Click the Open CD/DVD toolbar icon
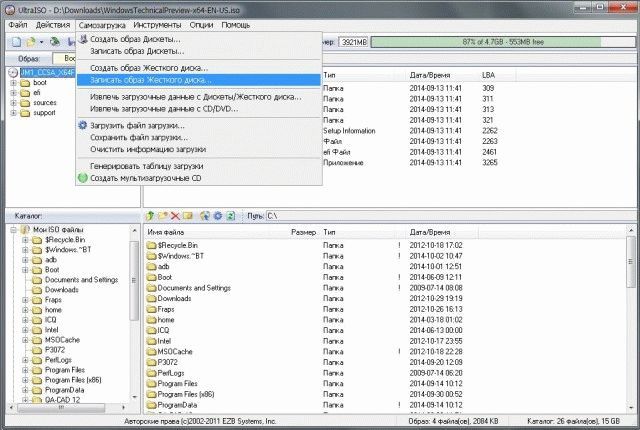 click(x=55, y=42)
